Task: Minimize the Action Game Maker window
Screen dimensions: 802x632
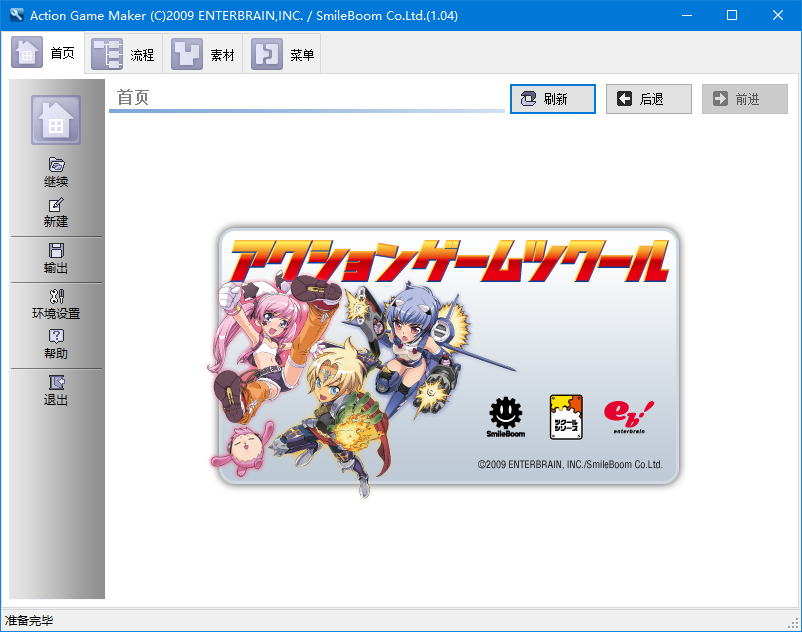Action: click(687, 15)
